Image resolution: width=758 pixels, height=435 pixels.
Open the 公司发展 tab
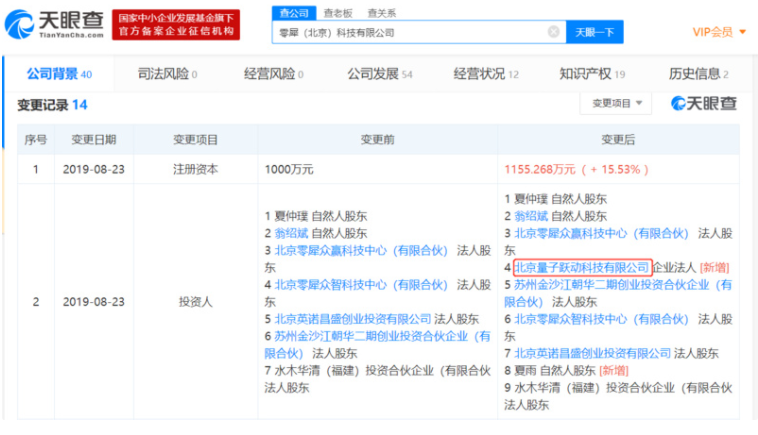379,74
